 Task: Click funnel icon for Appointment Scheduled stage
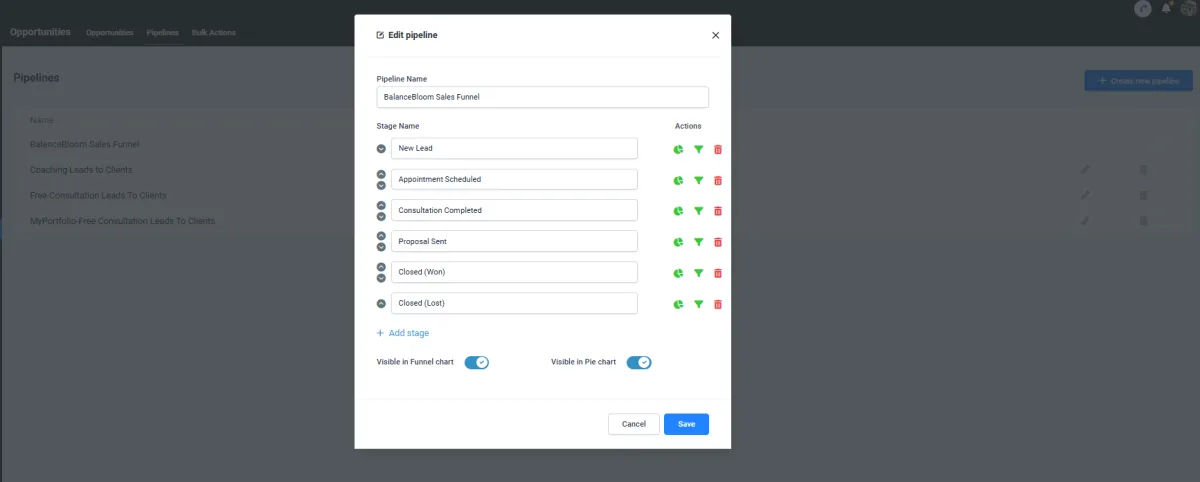pyautogui.click(x=698, y=180)
